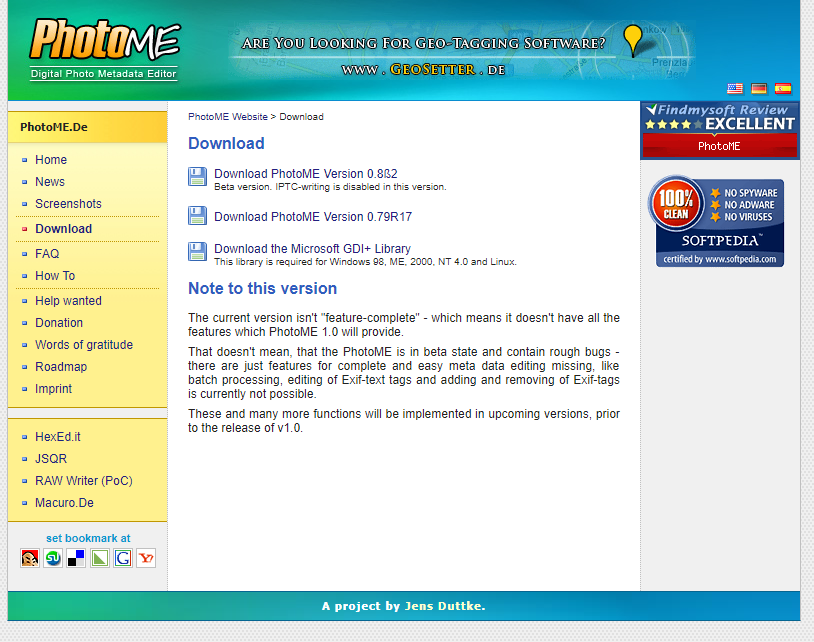This screenshot has height=642, width=814.
Task: Click Download PhotoME Version 0.79R17 link
Action: (x=313, y=216)
